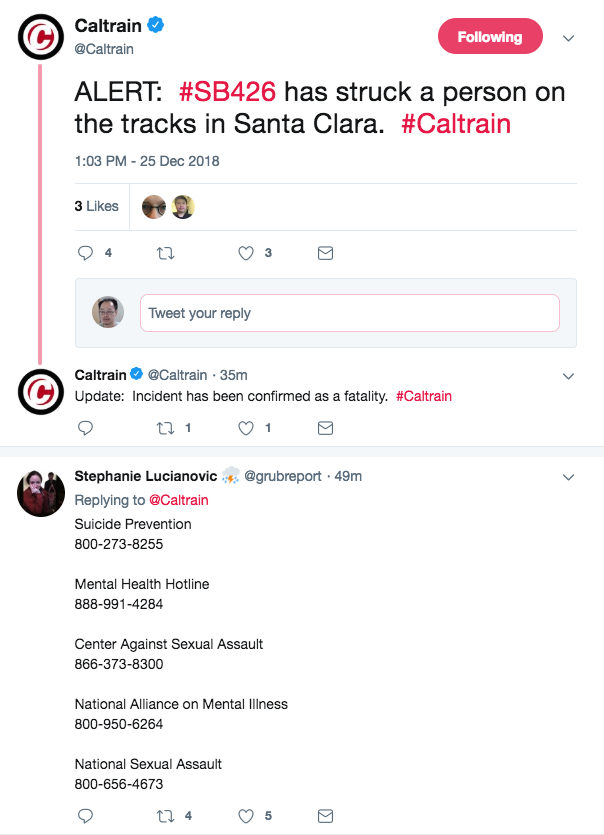Like the main SB426 alert tweet
604x835 pixels.
[x=246, y=254]
